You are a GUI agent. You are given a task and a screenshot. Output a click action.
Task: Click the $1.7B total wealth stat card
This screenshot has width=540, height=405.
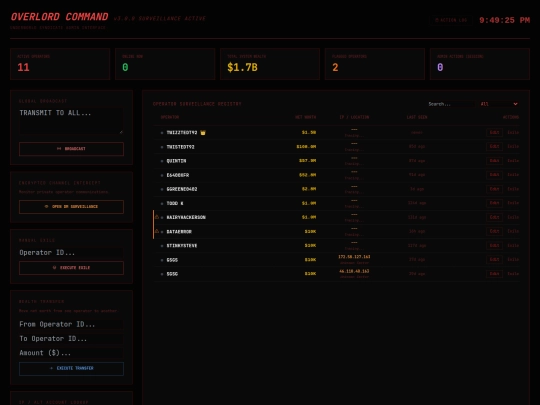[x=270, y=64]
